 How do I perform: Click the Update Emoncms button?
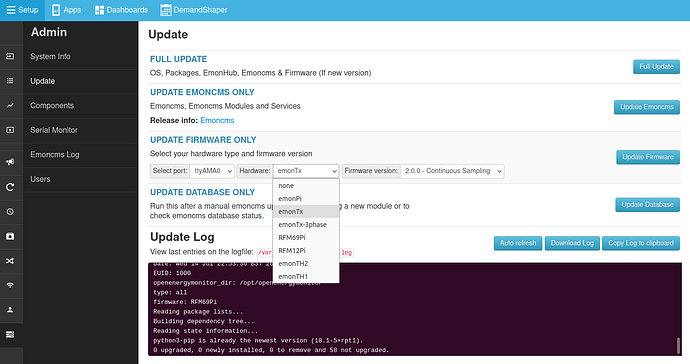(646, 107)
